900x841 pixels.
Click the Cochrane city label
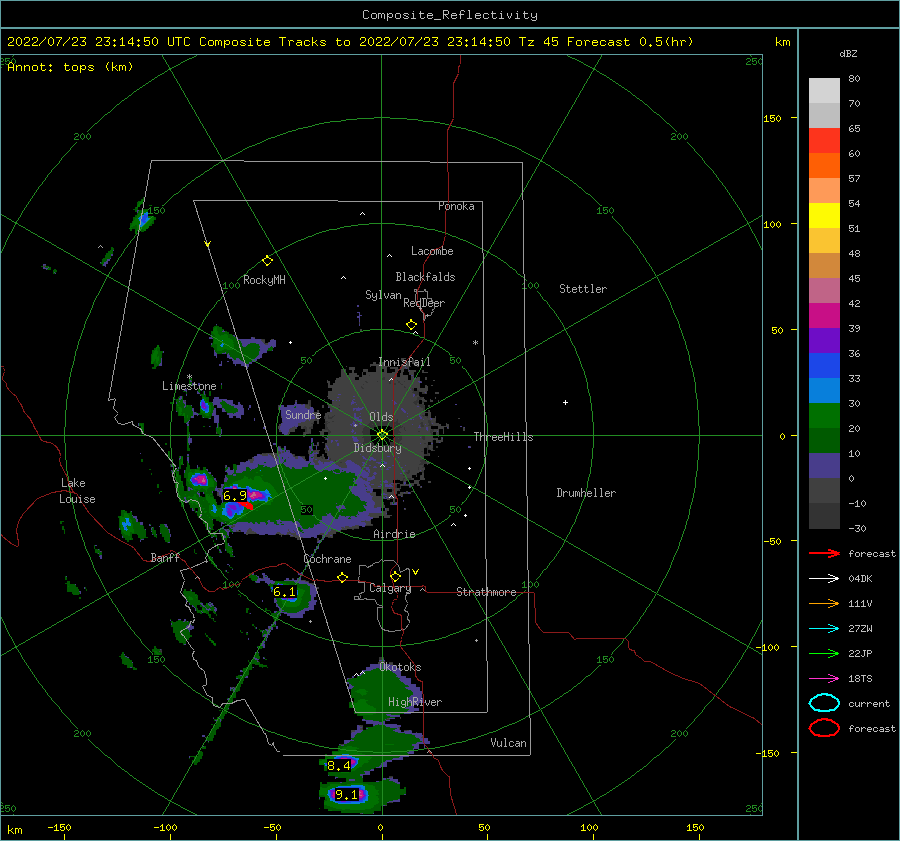point(327,559)
